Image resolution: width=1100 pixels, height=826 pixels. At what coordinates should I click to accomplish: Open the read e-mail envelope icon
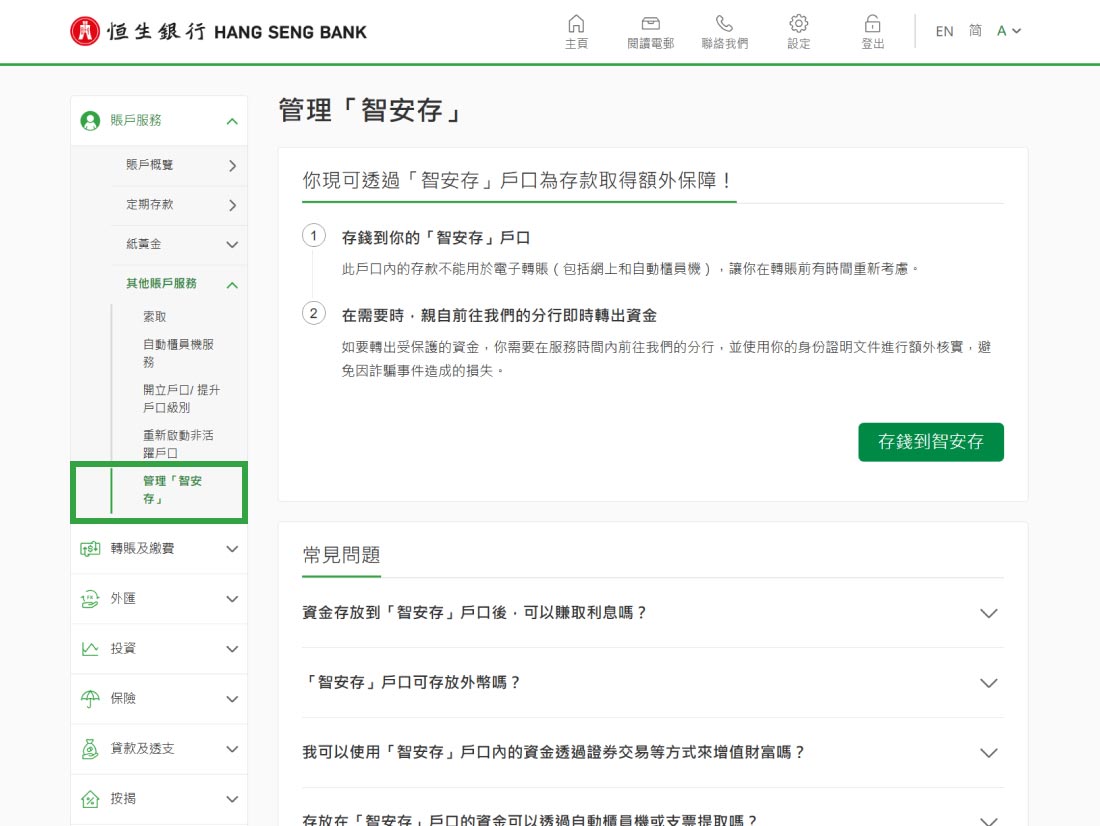tap(650, 25)
